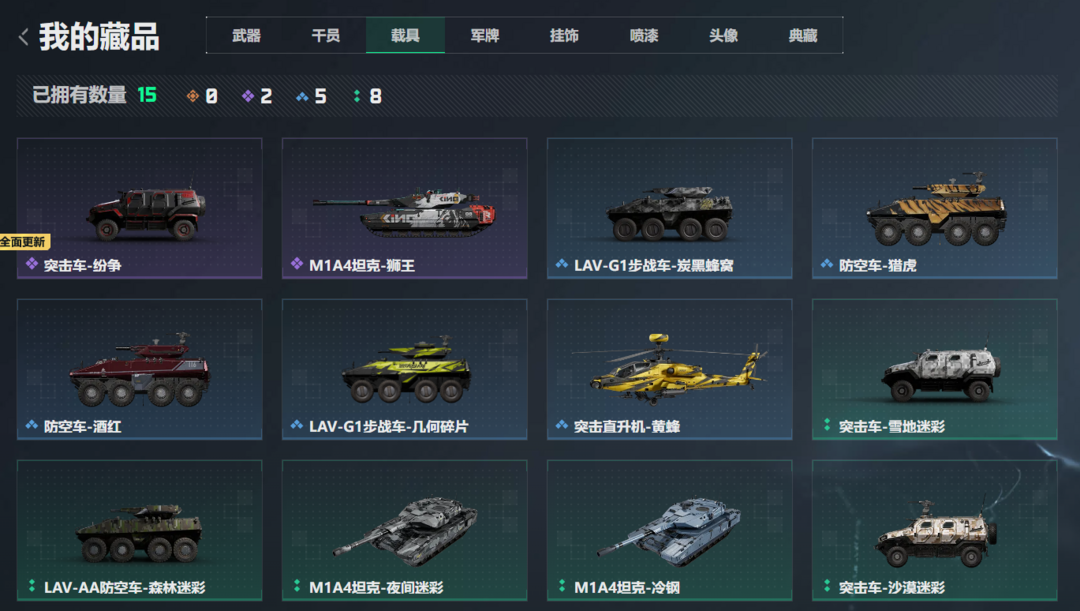
Task: Click the 全面更新 yellow badge
Action: [x=25, y=242]
